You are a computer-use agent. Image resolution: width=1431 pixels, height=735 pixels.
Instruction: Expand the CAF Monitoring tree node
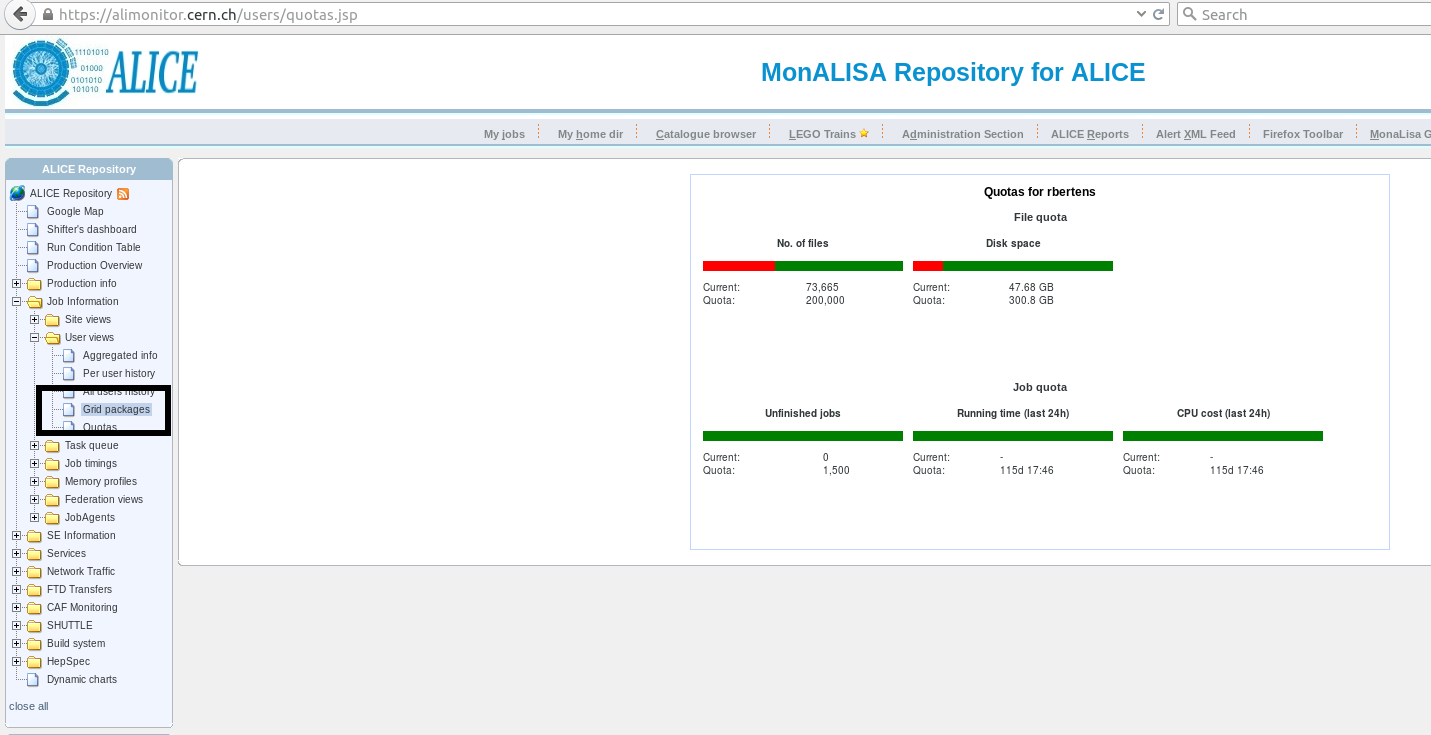click(16, 607)
